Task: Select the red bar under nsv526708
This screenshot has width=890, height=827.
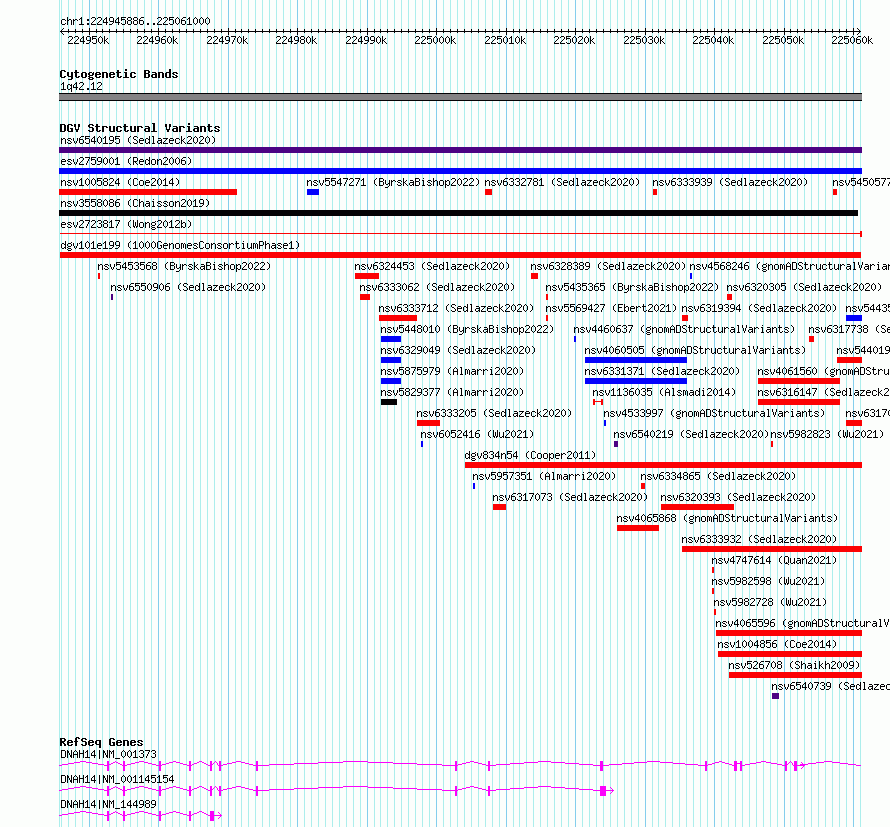Action: click(x=795, y=675)
